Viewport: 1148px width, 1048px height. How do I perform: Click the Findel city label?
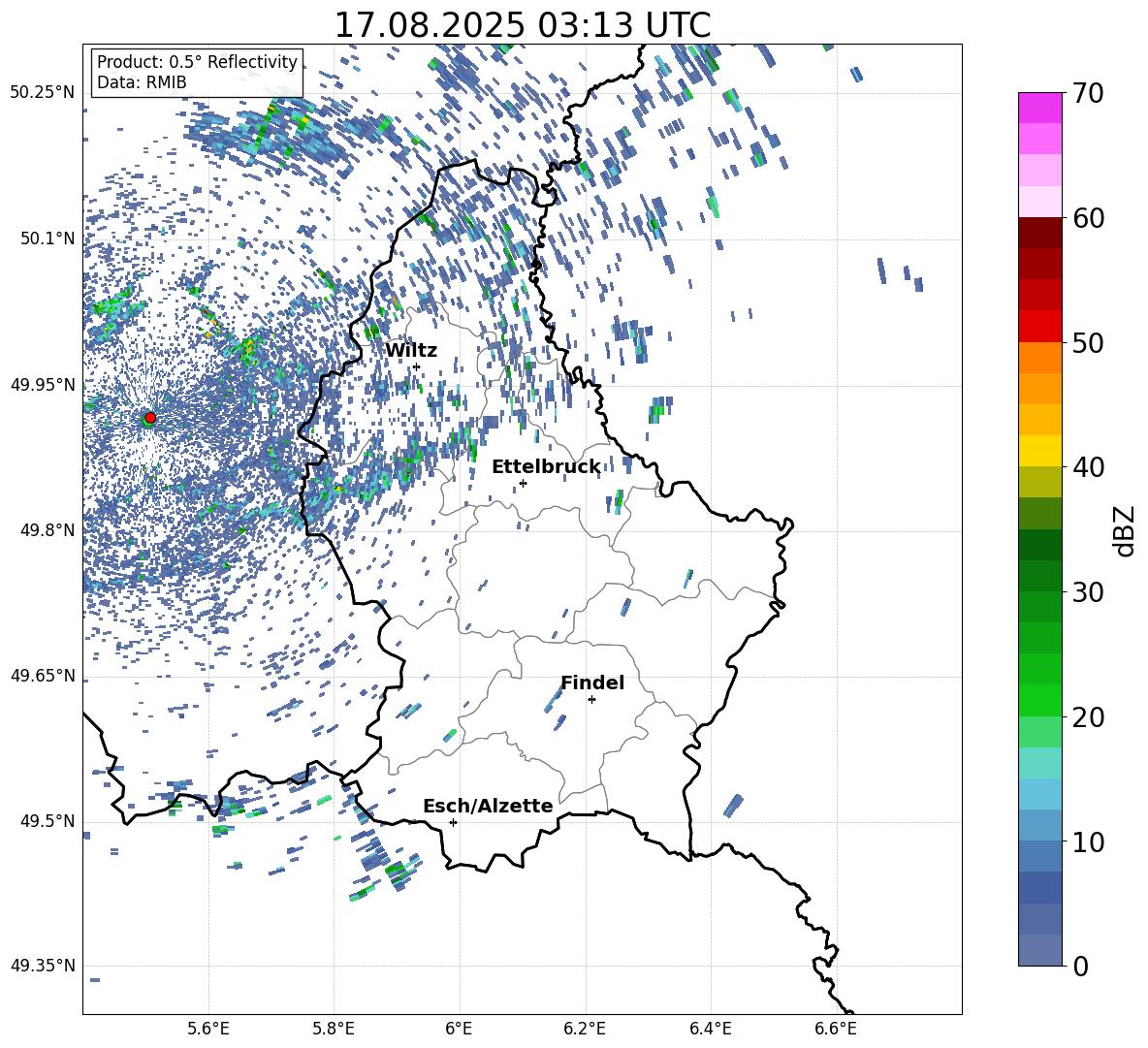click(x=592, y=683)
